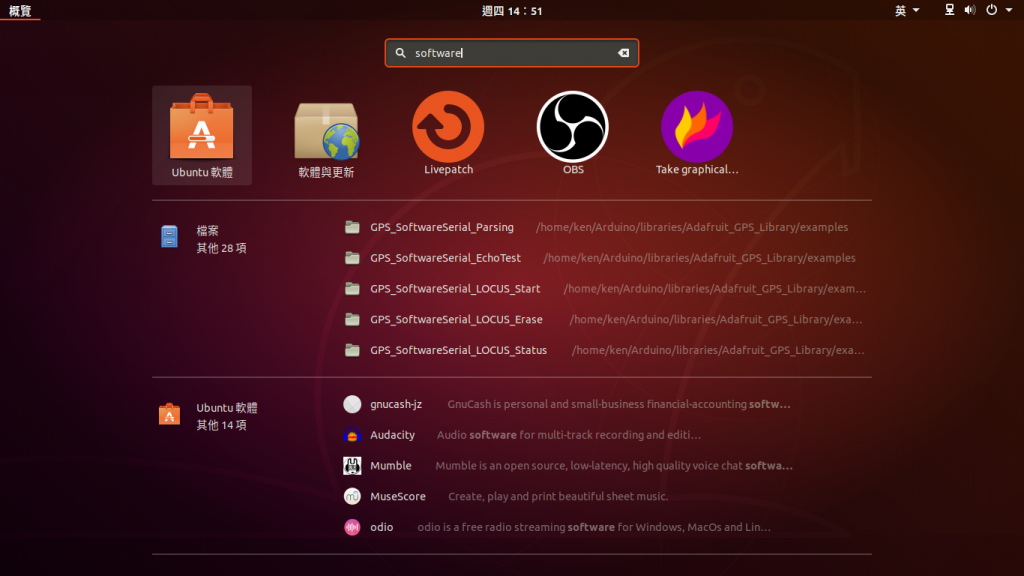Click folder icon for GPS_SoftwareSerial_LOCUS_Status
This screenshot has height=576, width=1024.
tap(352, 350)
